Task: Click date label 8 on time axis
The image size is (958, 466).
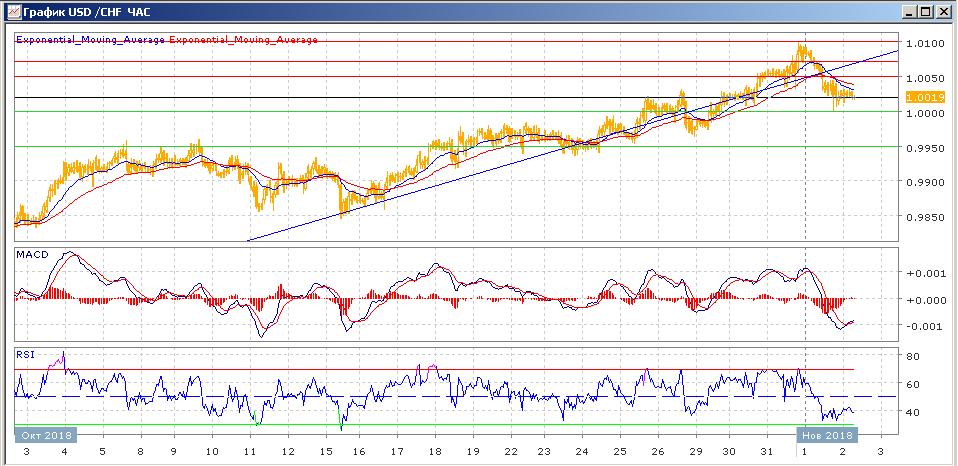Action: click(x=141, y=453)
